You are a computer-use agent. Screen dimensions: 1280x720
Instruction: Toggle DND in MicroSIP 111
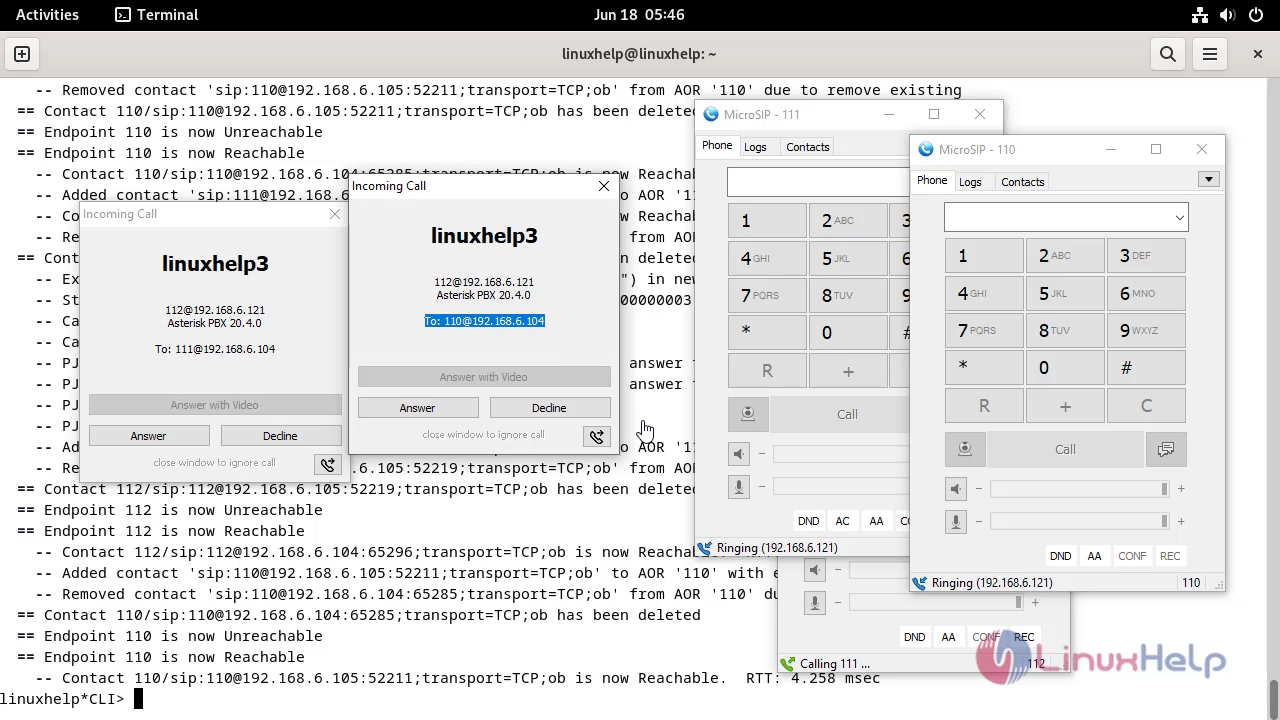(x=808, y=521)
